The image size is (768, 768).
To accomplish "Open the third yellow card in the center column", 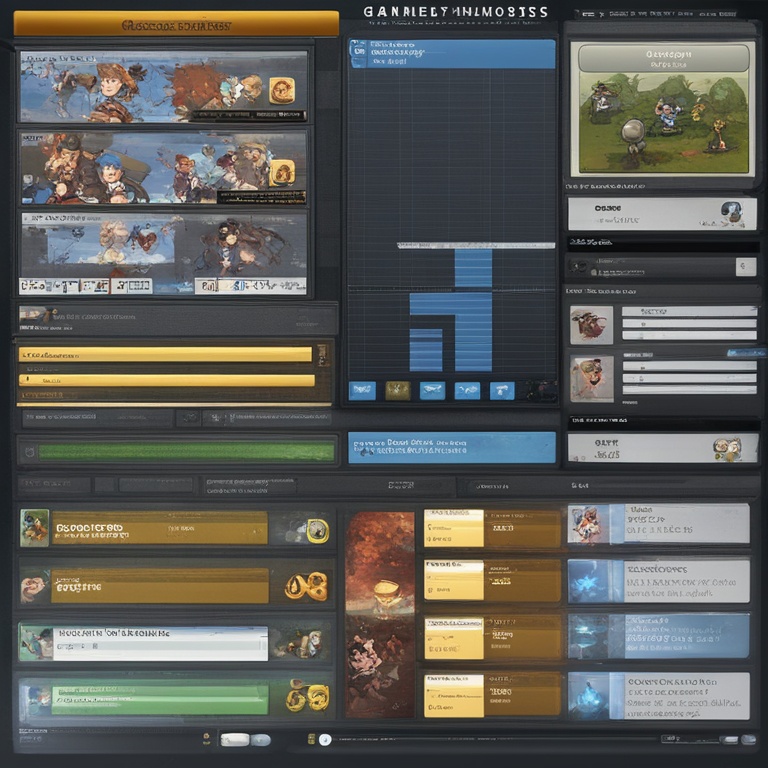I will [x=454, y=638].
